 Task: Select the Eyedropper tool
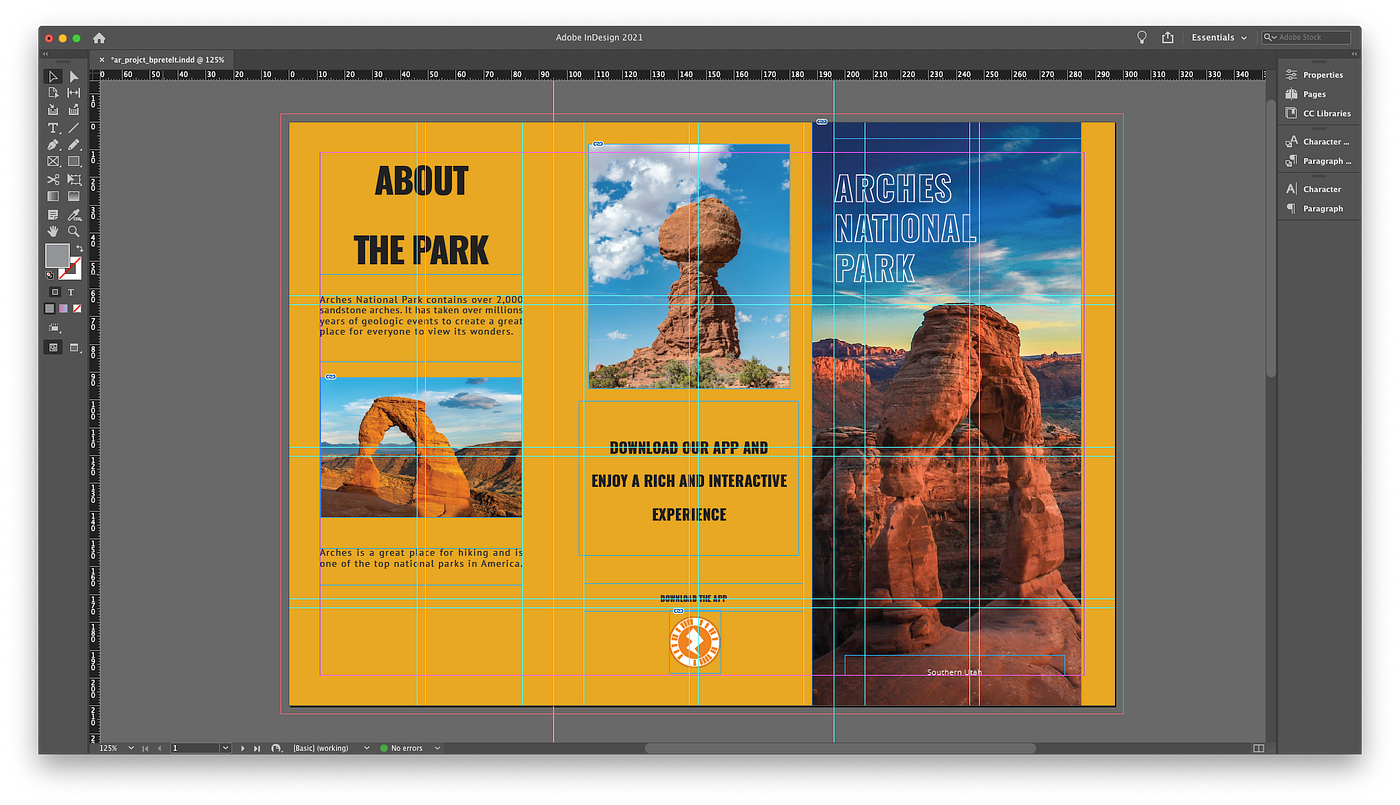[73, 215]
